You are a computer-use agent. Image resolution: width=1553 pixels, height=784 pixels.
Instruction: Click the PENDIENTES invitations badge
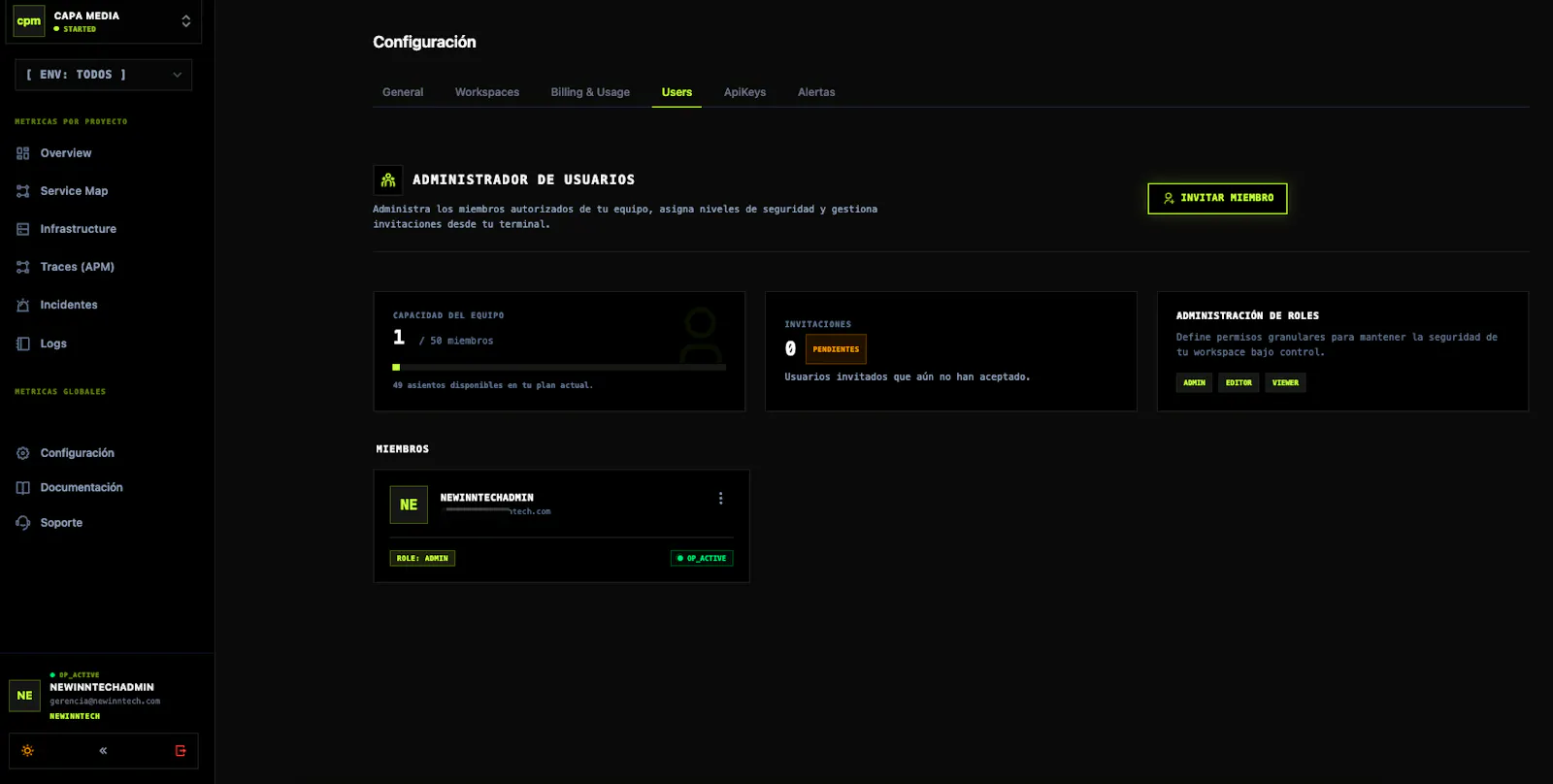[836, 349]
